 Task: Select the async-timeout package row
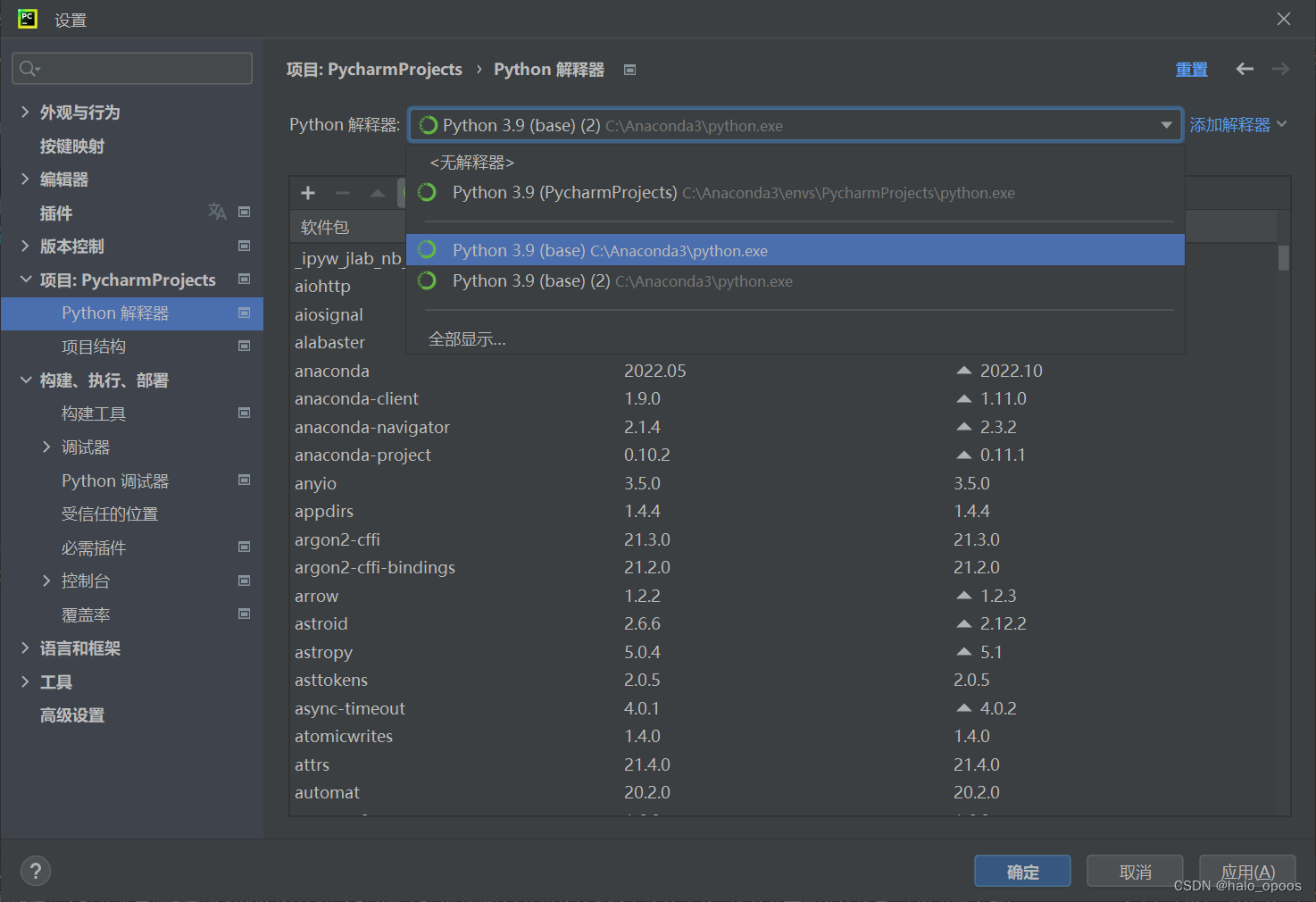click(x=783, y=708)
